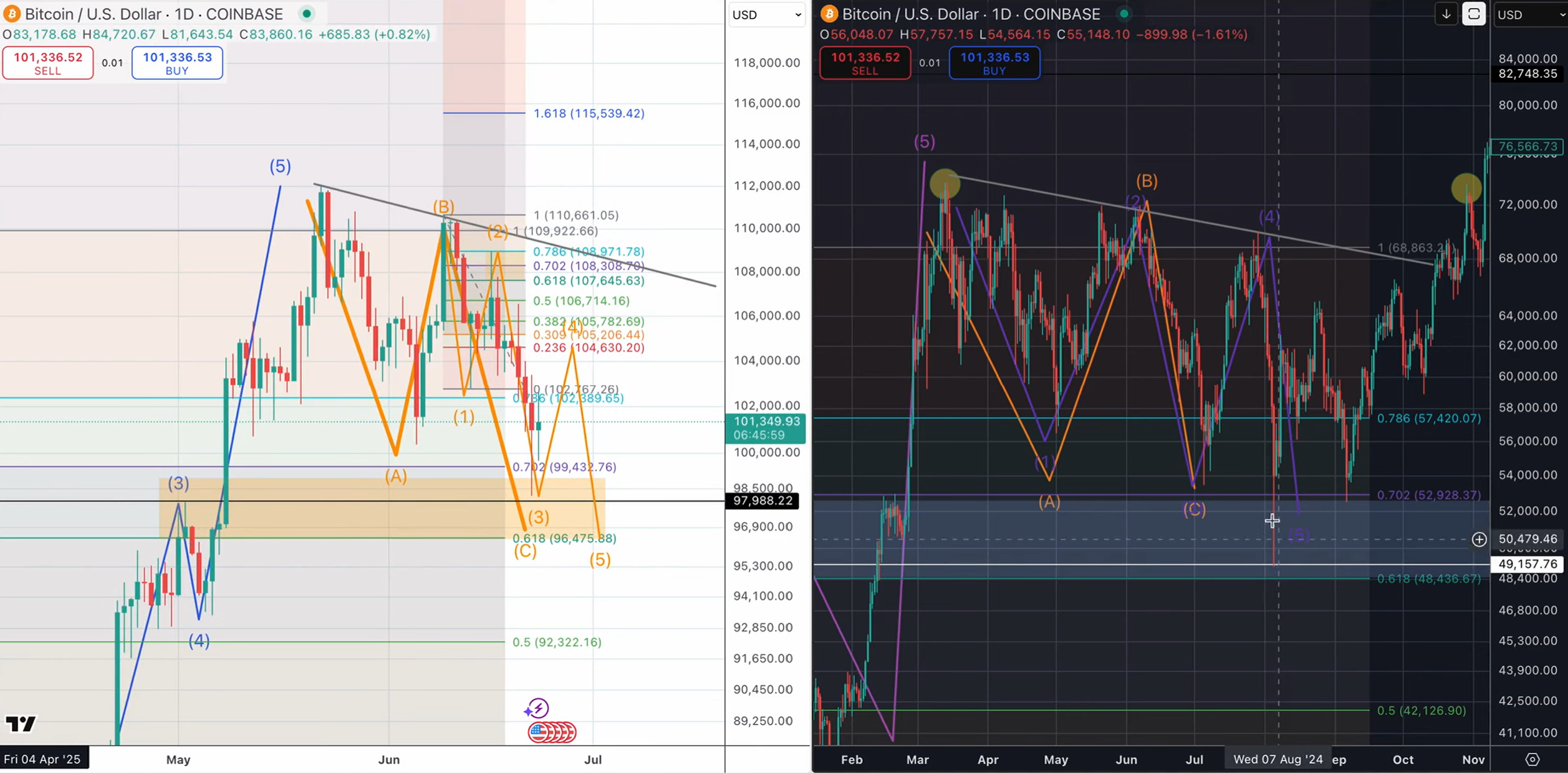
Task: Click the down arrow button on right chart
Action: pyautogui.click(x=1446, y=14)
